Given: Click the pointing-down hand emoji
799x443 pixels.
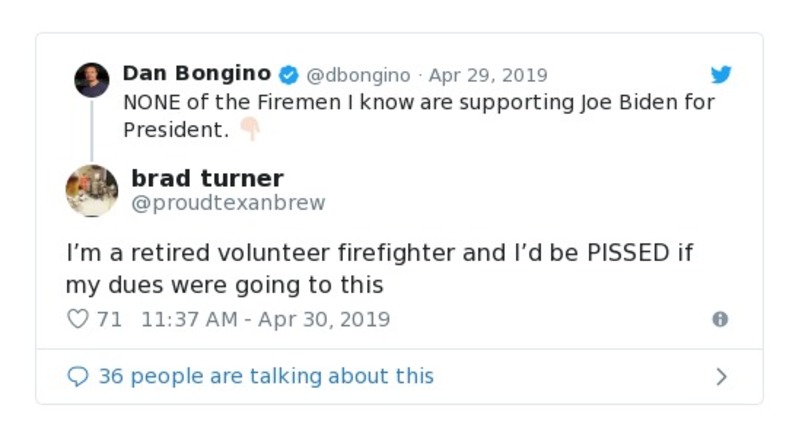Looking at the screenshot, I should tap(249, 131).
